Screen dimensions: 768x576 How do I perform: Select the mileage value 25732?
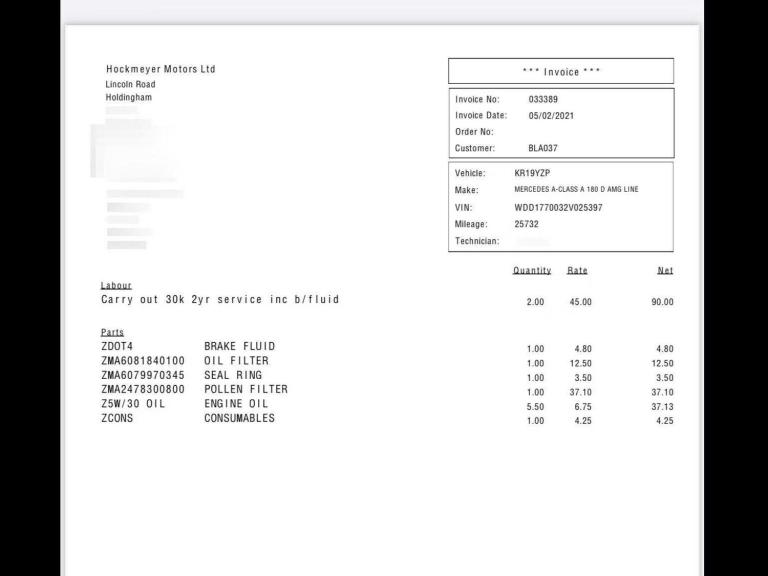[526, 224]
